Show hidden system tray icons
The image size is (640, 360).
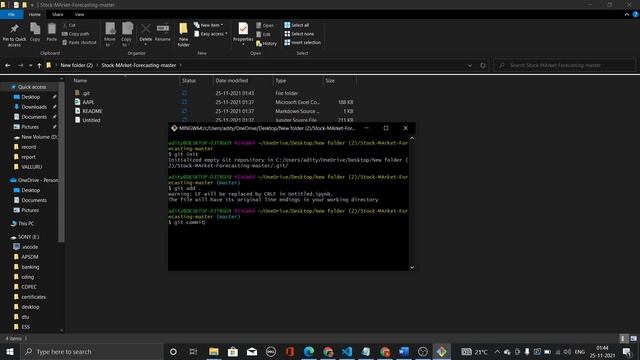pos(497,351)
